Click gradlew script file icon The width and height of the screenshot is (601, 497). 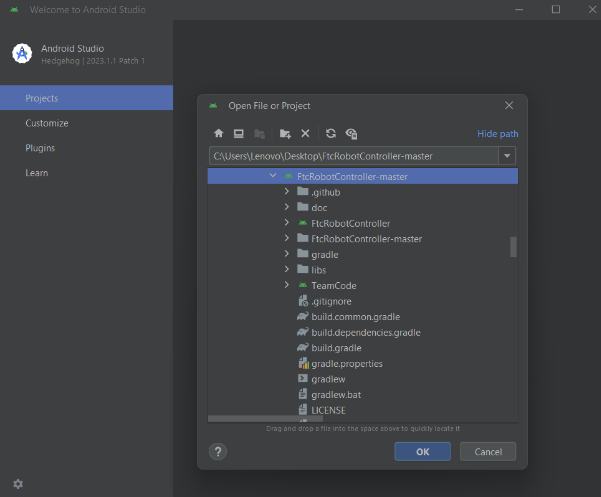(x=303, y=379)
